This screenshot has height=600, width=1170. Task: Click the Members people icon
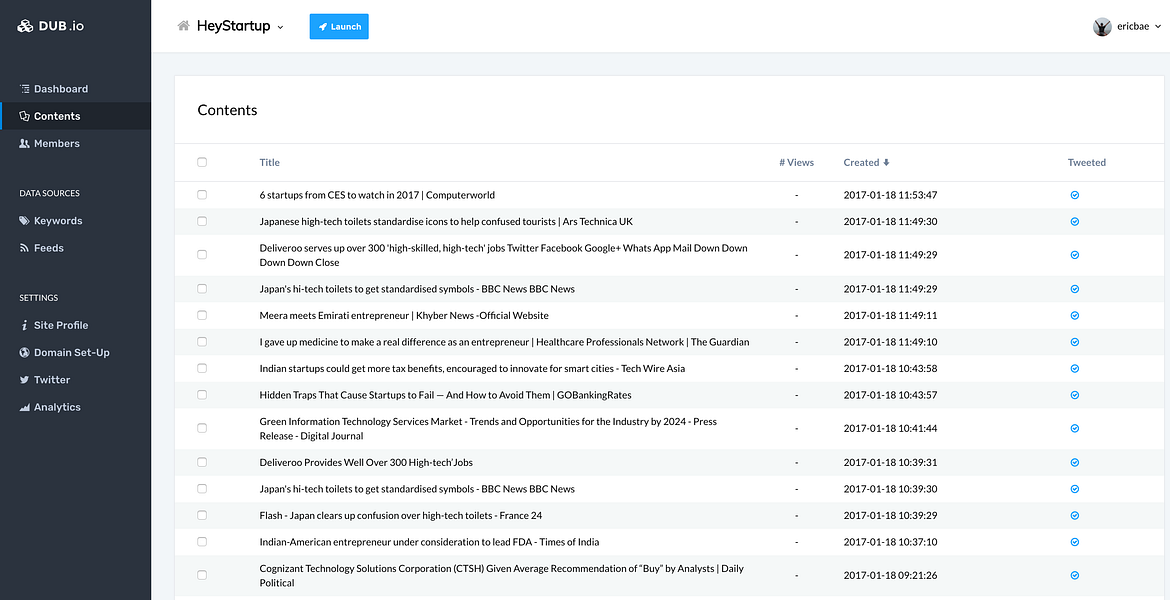25,143
